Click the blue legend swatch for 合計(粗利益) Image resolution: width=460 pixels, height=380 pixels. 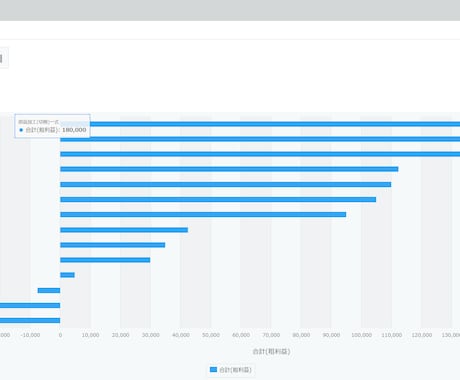[213, 369]
